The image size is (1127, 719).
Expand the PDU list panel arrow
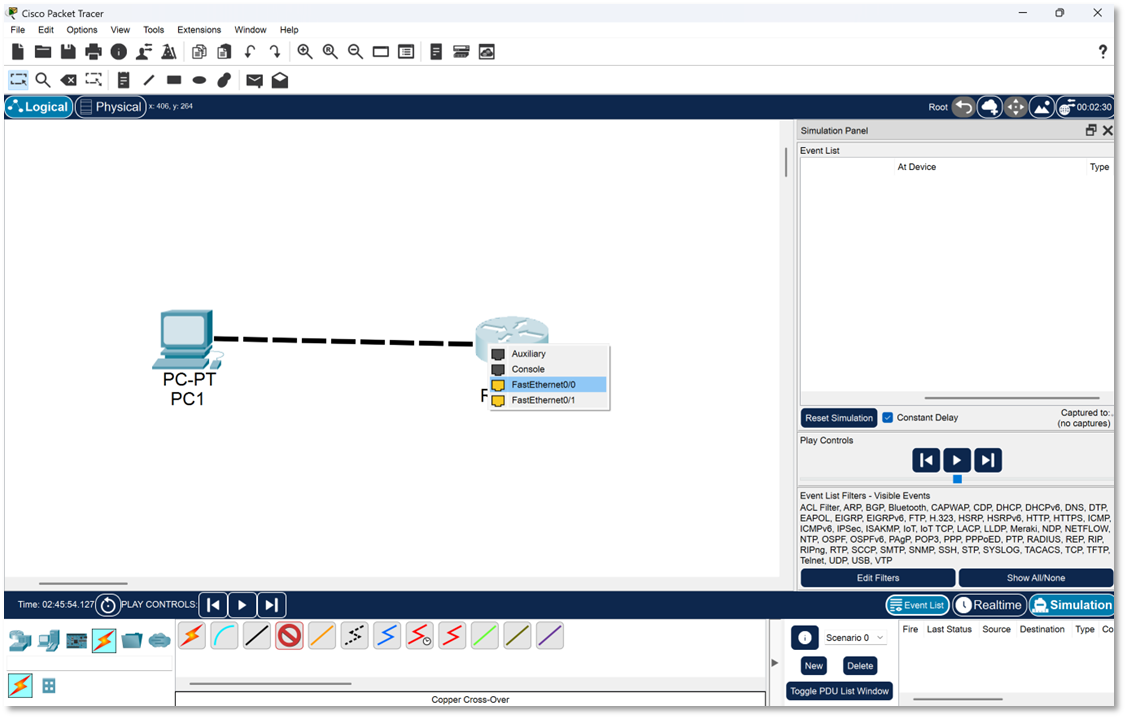775,663
